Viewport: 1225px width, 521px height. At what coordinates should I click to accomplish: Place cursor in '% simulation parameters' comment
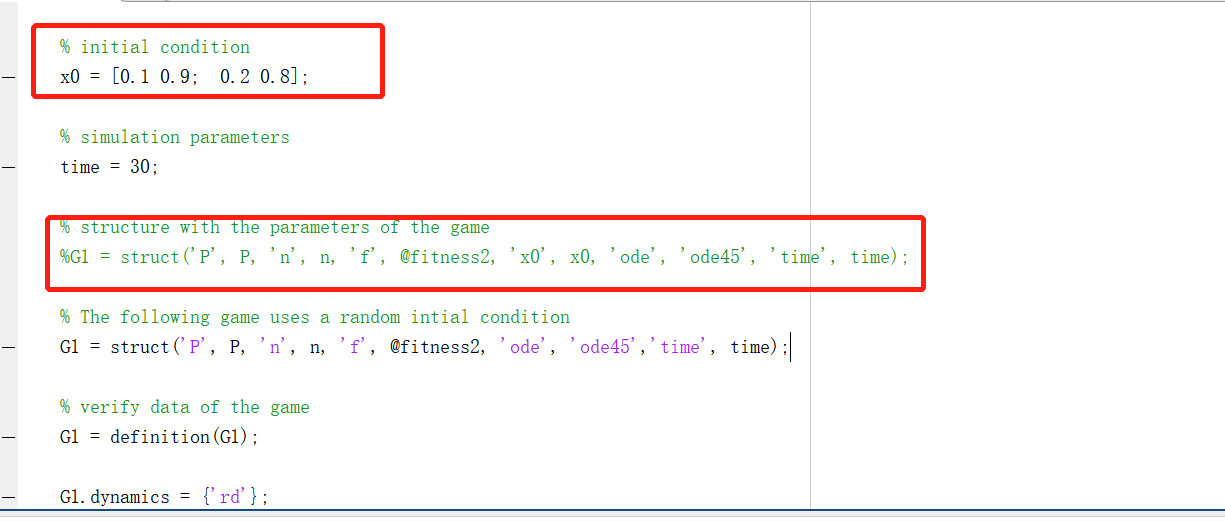coord(175,137)
